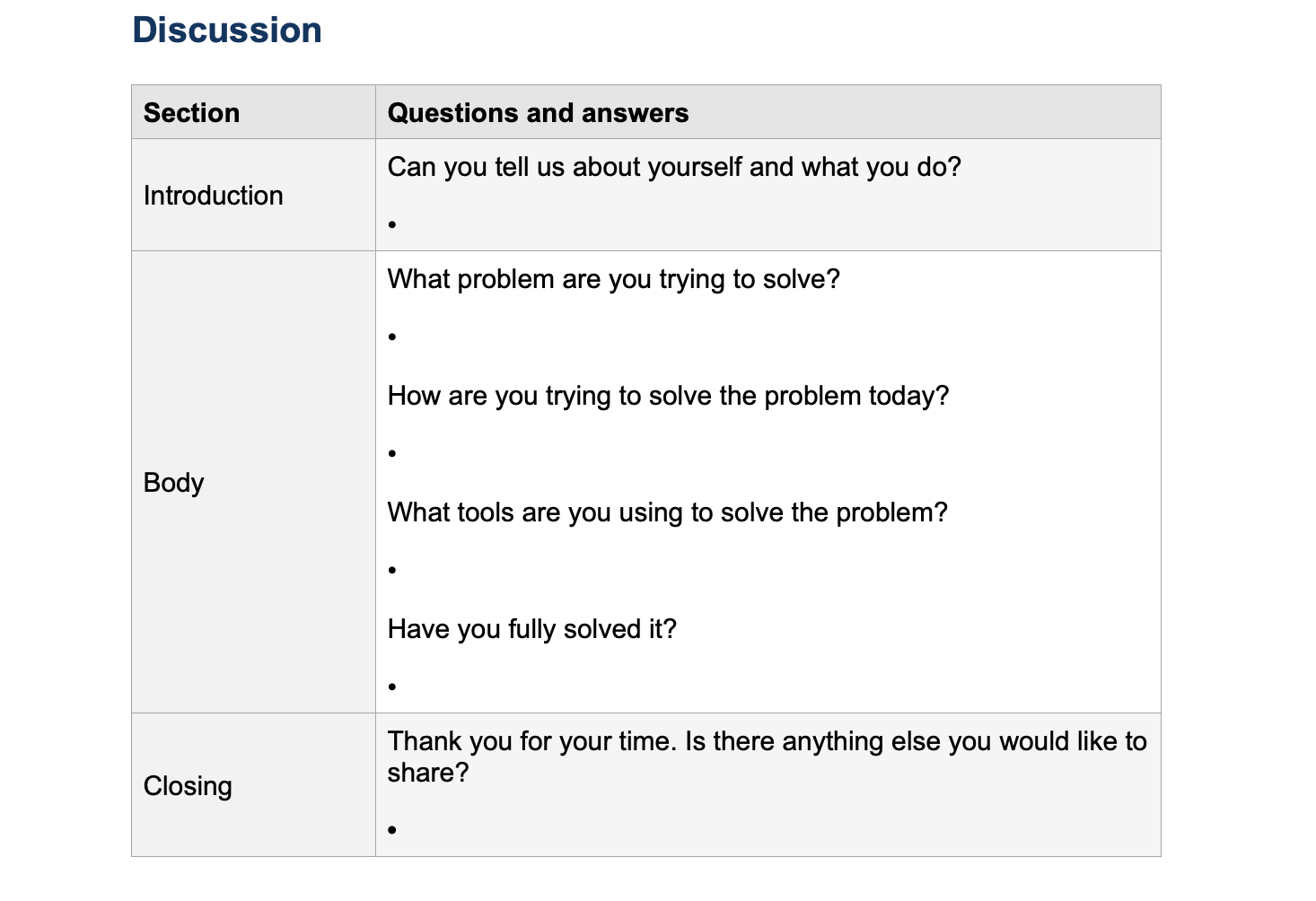Click the Discussion heading
The image size is (1316, 901).
point(226,31)
